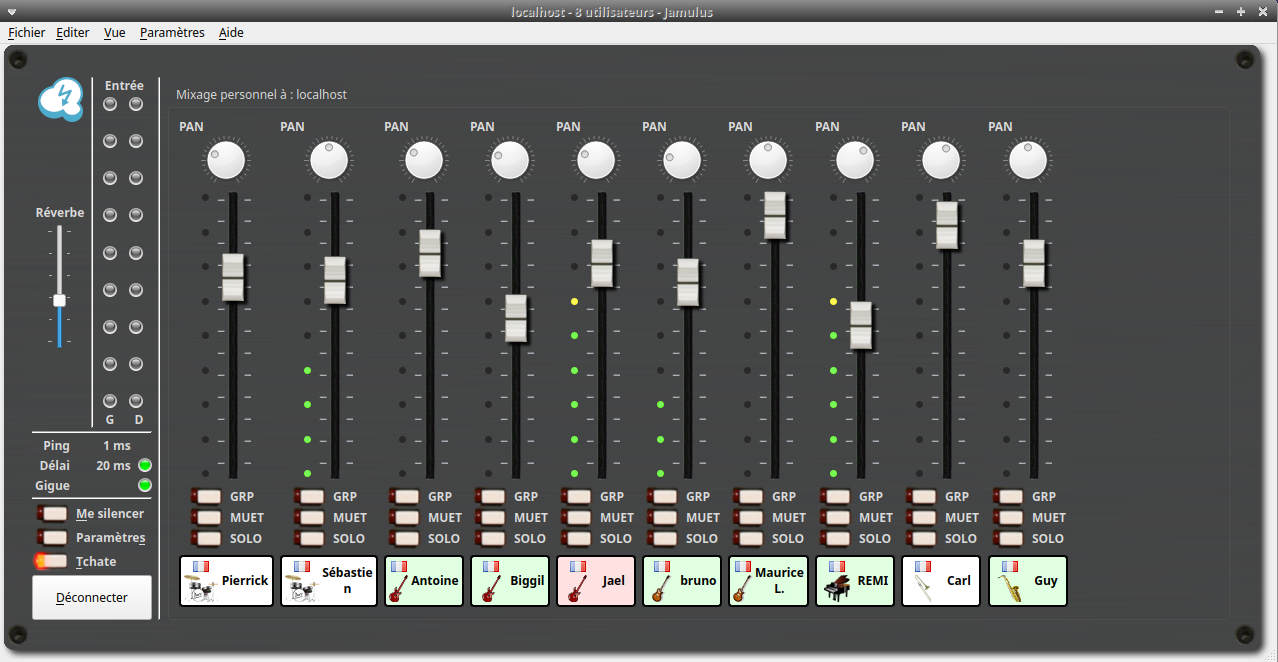Click Carl's trombone instrument icon
The height and width of the screenshot is (662, 1278).
pyautogui.click(x=922, y=588)
